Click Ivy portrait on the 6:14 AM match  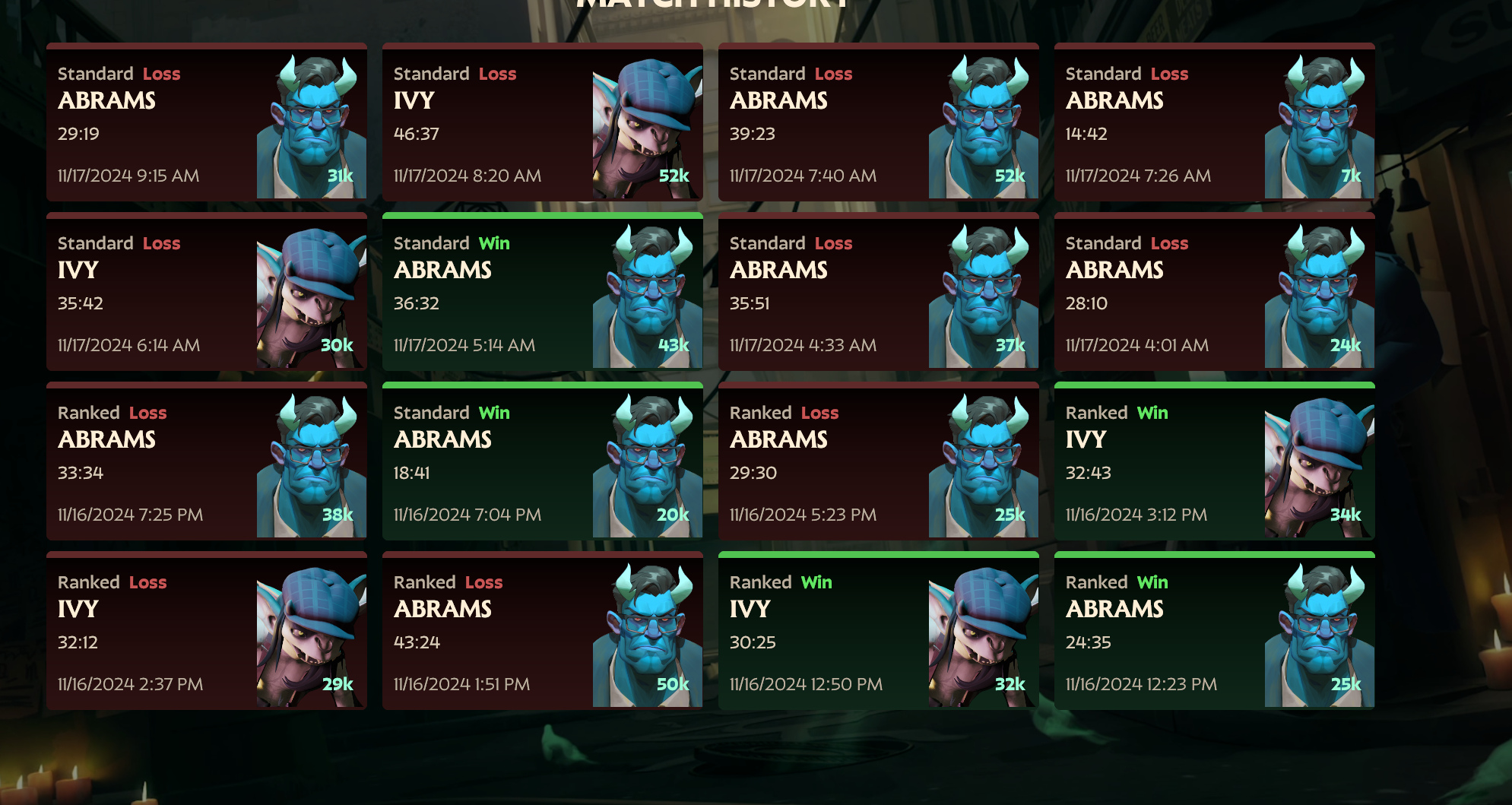coord(312,296)
